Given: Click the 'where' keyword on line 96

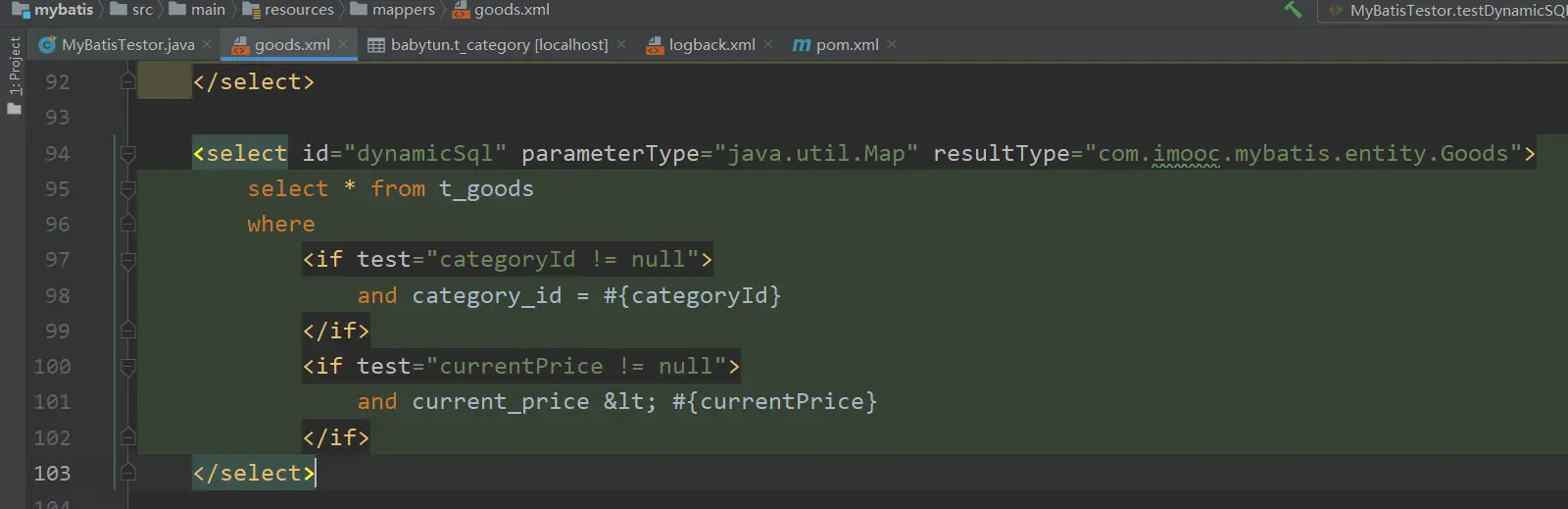Looking at the screenshot, I should (x=281, y=225).
